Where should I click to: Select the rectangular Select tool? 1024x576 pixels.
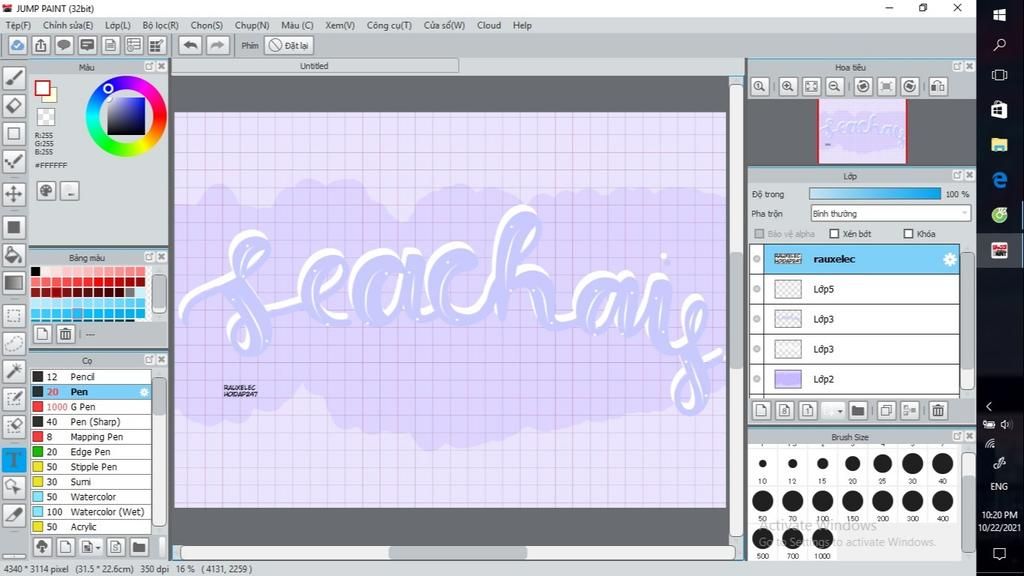[x=14, y=316]
